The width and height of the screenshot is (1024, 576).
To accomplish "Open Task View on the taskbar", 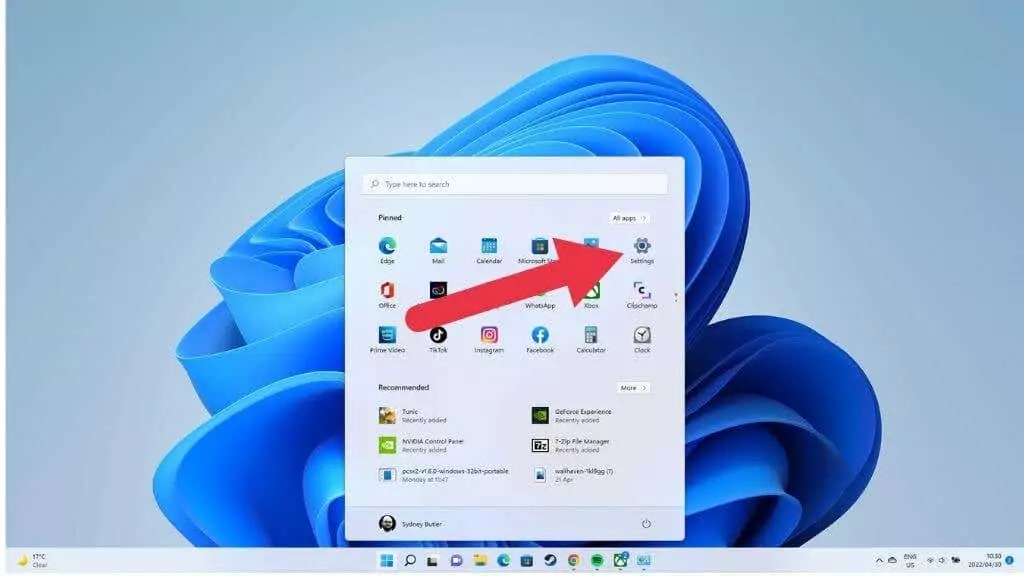I will (x=432, y=560).
